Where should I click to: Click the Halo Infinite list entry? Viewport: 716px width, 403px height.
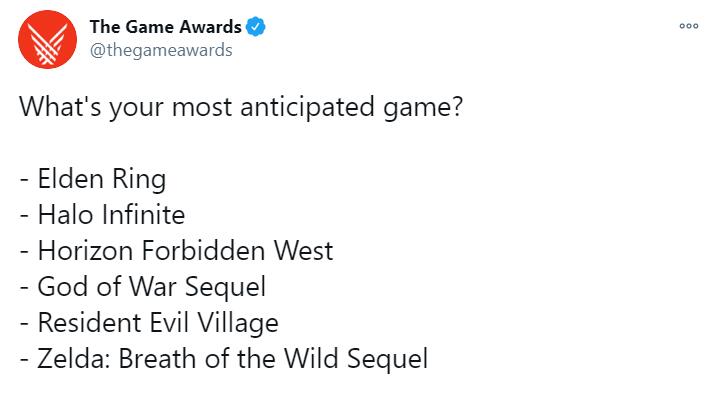tap(102, 215)
